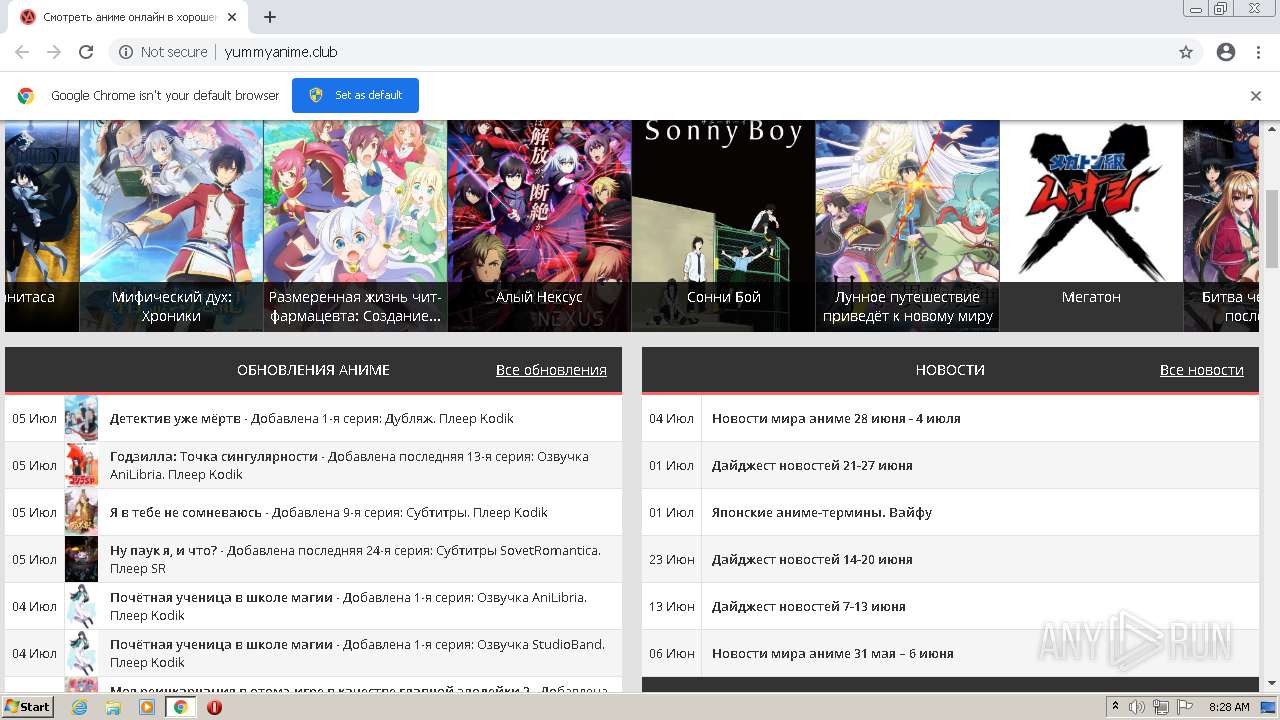Screen dimensions: 1280x720
Task: Open the red antivirus taskbar icon
Action: click(x=214, y=707)
